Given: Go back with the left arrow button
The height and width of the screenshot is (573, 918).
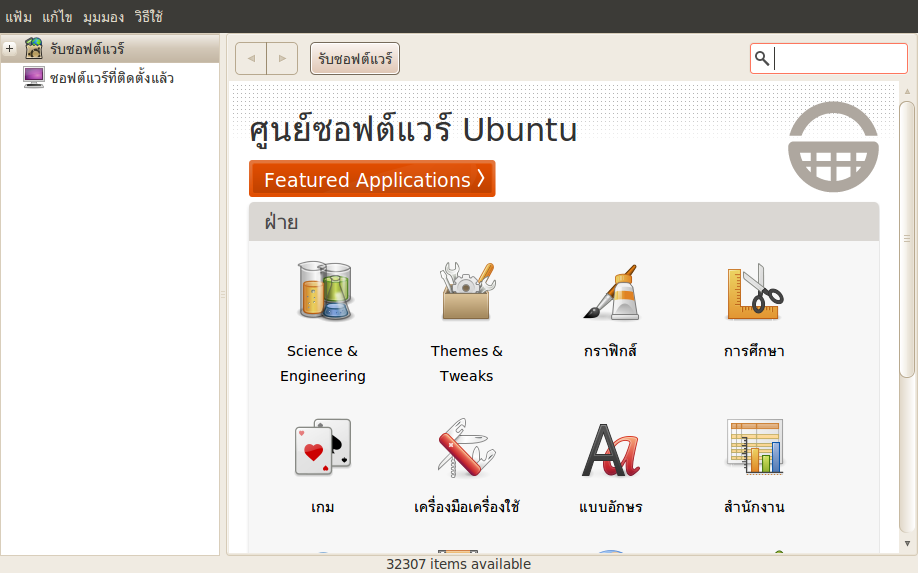Looking at the screenshot, I should tap(251, 59).
